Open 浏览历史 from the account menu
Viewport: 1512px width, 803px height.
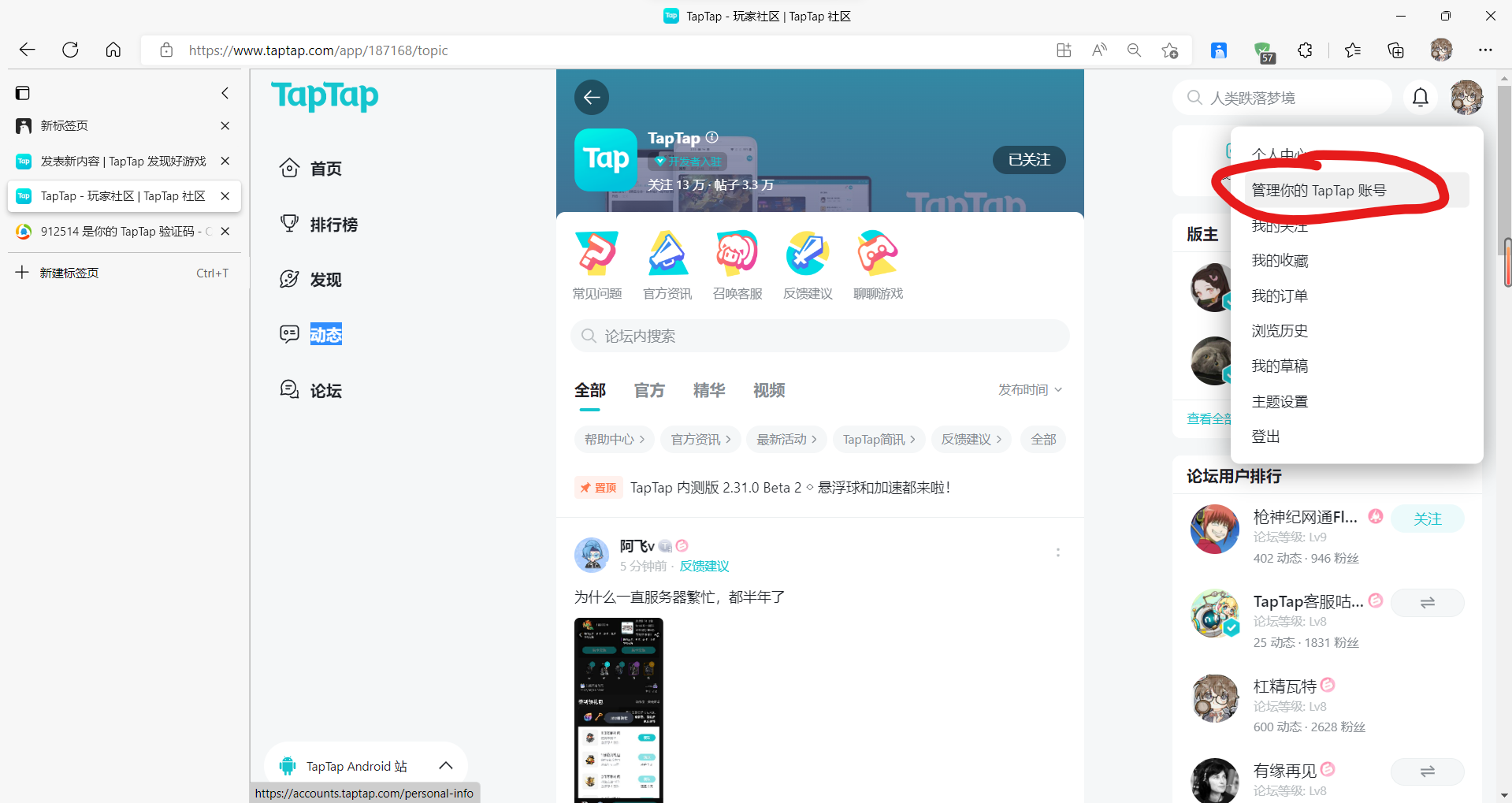(1280, 331)
